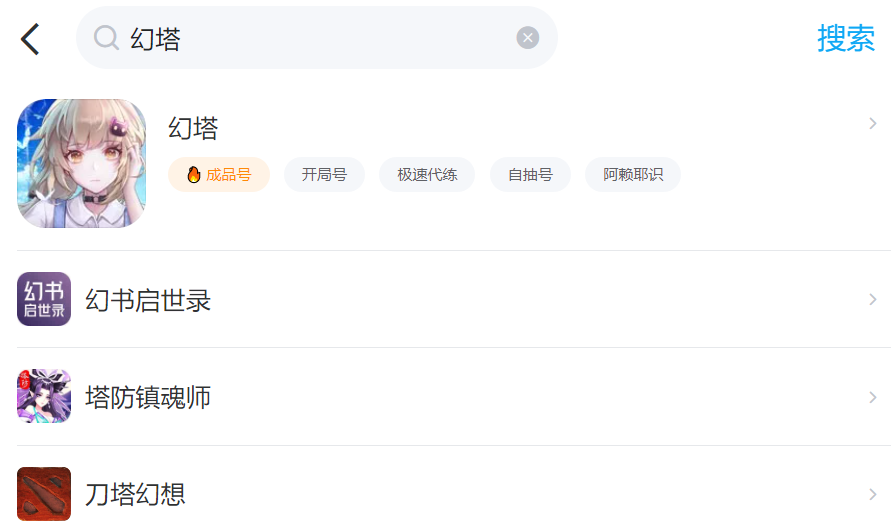Open the 塔防镇魂师 app icon
This screenshot has width=891, height=530.
click(x=44, y=396)
